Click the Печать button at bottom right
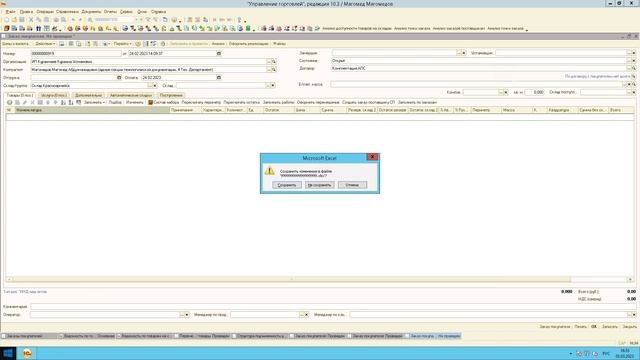640x360 pixels. point(580,327)
